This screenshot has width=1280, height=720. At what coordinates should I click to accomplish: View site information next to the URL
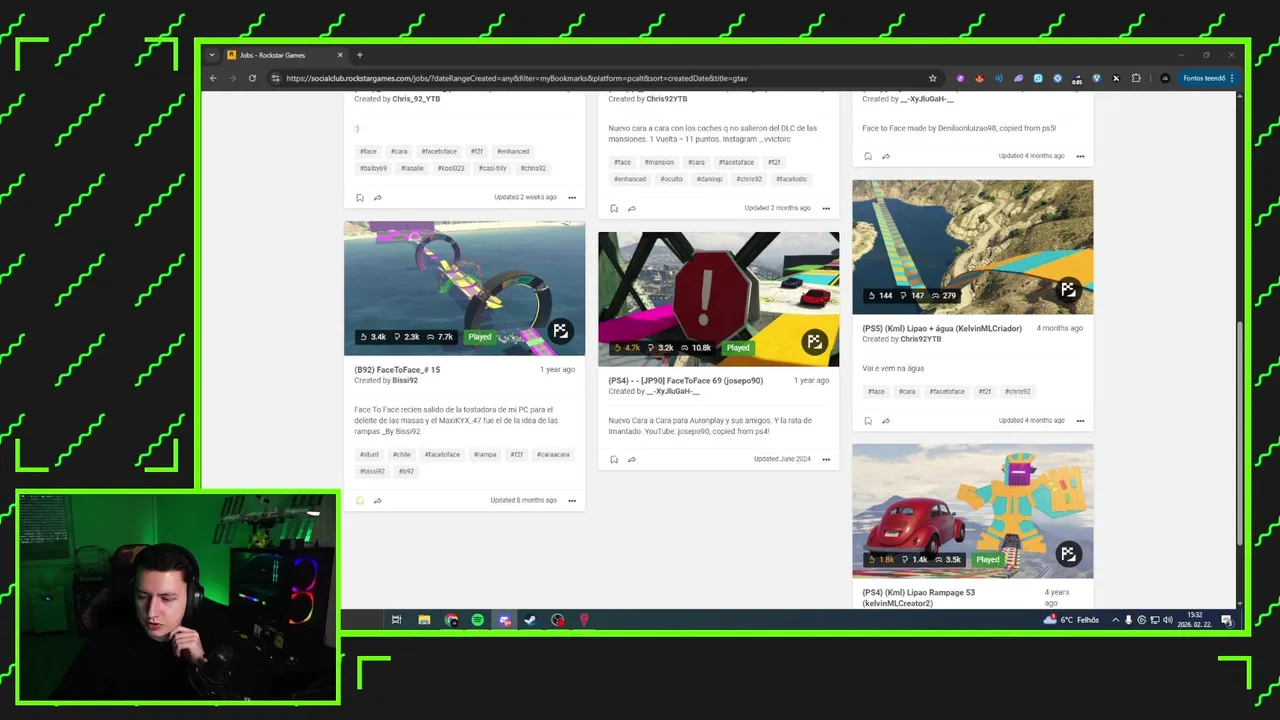point(275,78)
